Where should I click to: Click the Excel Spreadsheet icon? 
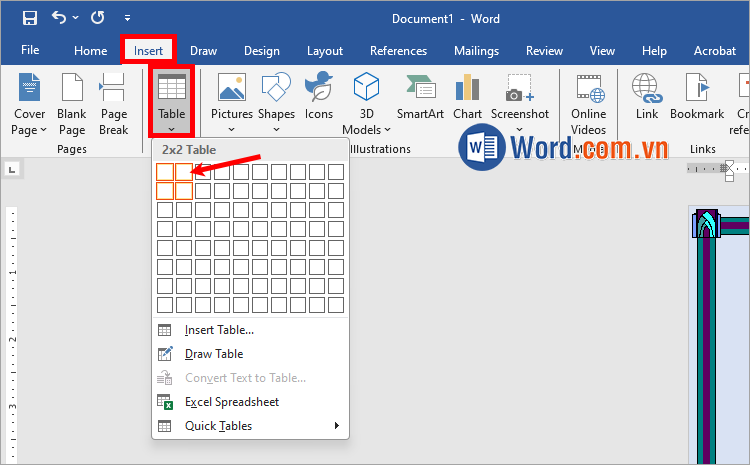click(165, 402)
